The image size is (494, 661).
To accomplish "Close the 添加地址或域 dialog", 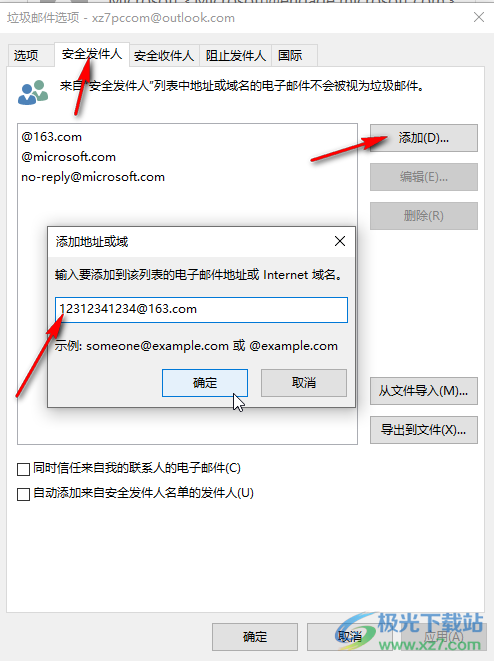I will click(340, 241).
